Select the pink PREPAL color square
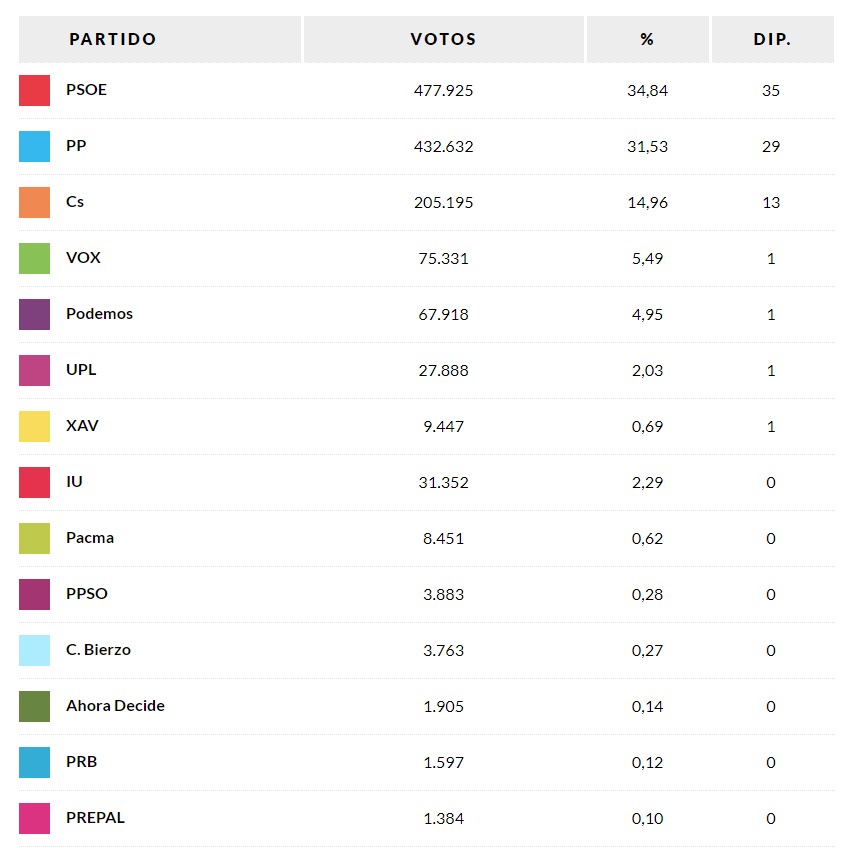Image resolution: width=847 pixels, height=848 pixels. point(34,818)
